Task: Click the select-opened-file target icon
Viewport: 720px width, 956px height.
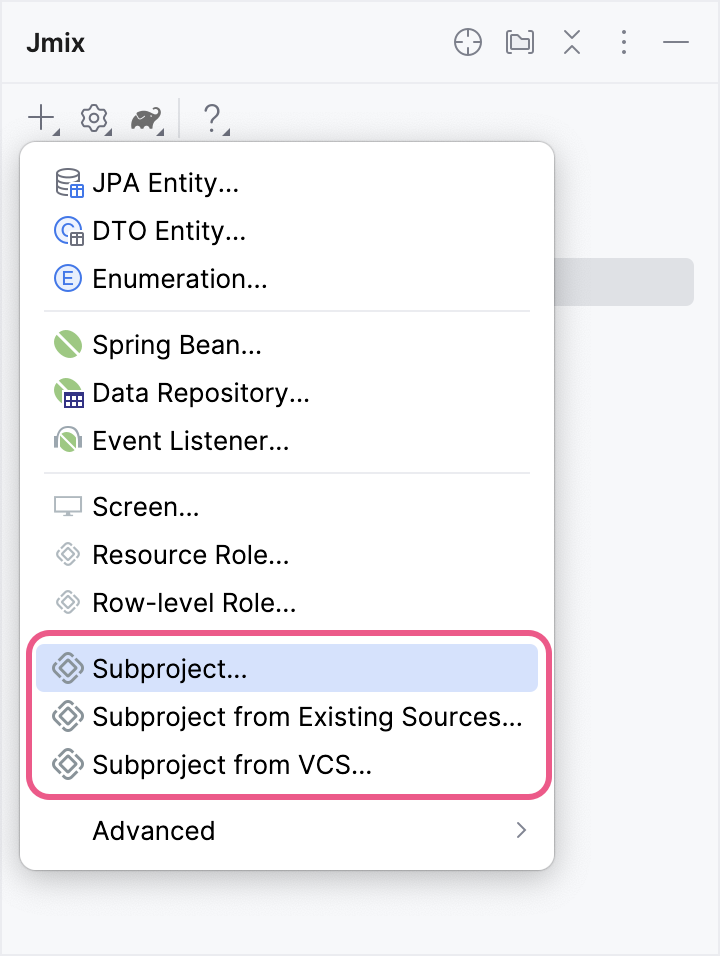Action: 467,43
